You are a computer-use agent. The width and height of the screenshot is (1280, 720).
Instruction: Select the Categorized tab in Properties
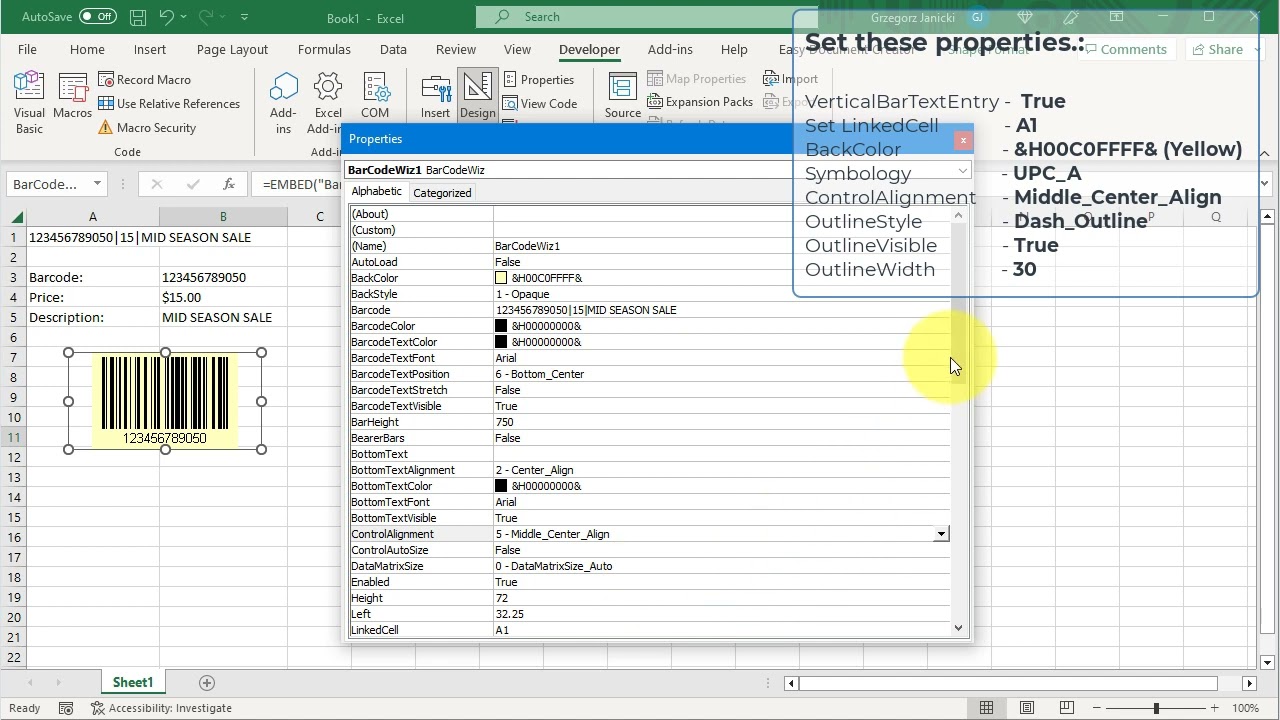pos(442,193)
